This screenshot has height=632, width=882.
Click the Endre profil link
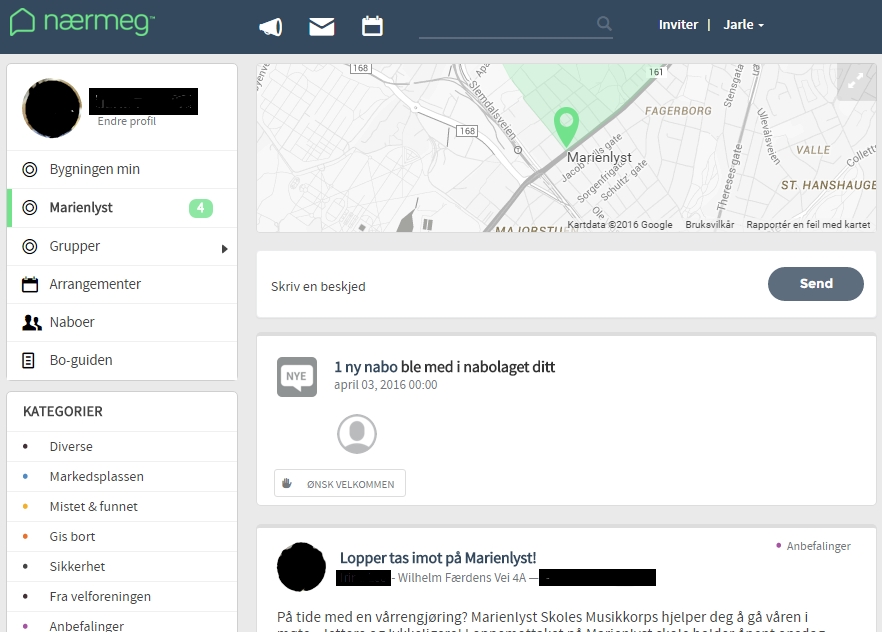tap(126, 122)
